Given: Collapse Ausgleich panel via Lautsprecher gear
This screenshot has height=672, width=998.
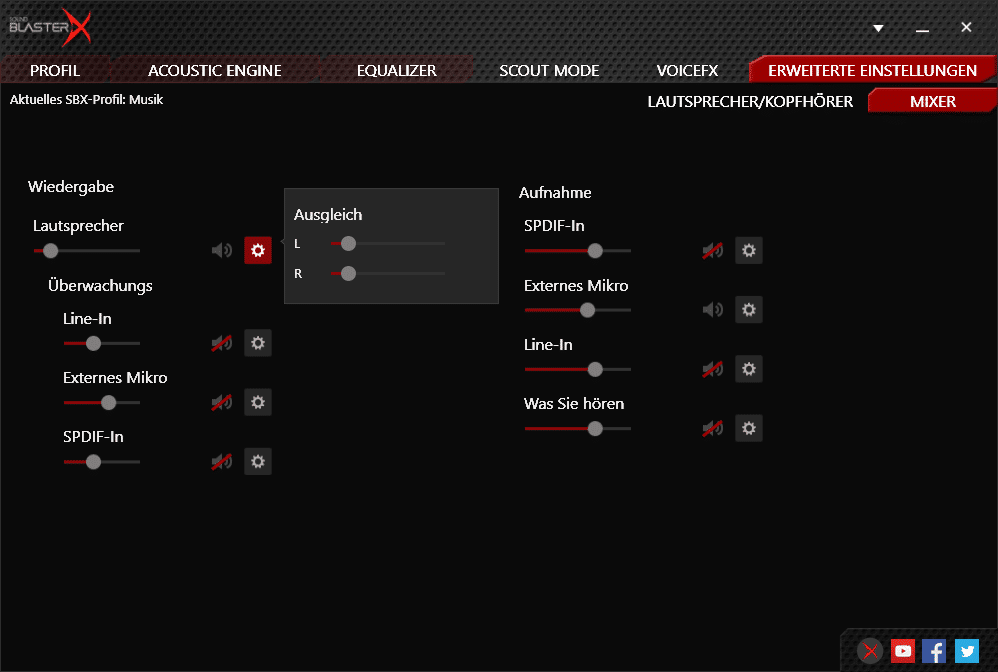Looking at the screenshot, I should pos(258,250).
